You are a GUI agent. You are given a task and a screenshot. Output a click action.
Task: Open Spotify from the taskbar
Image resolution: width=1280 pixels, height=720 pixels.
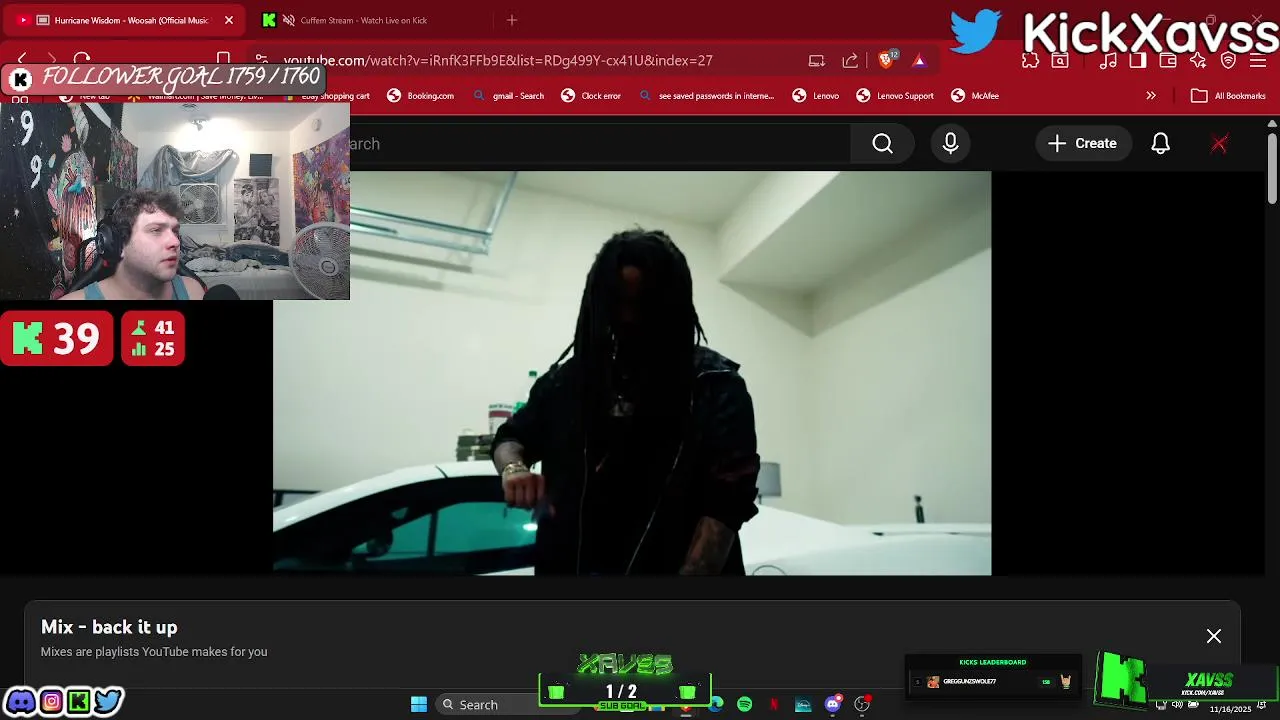tap(744, 704)
